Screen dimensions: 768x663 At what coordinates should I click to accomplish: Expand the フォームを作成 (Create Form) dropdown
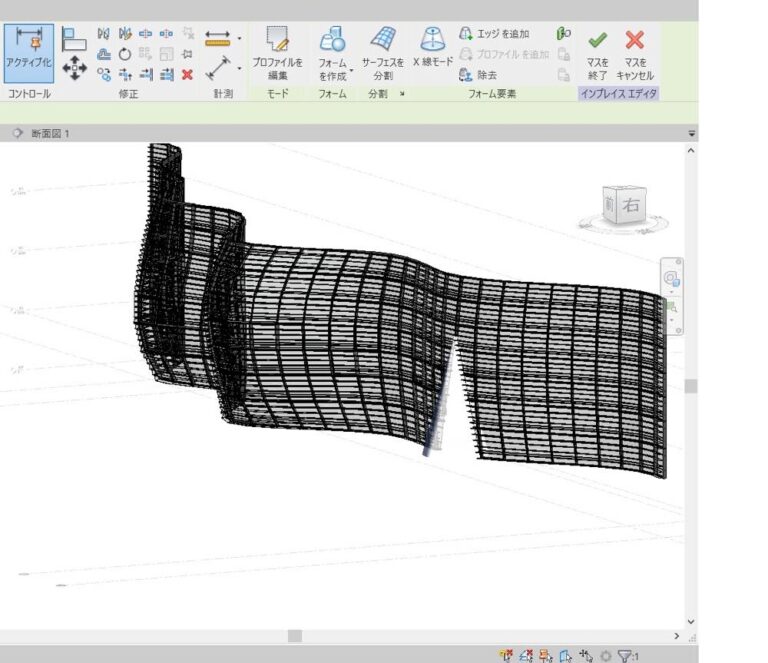(351, 70)
